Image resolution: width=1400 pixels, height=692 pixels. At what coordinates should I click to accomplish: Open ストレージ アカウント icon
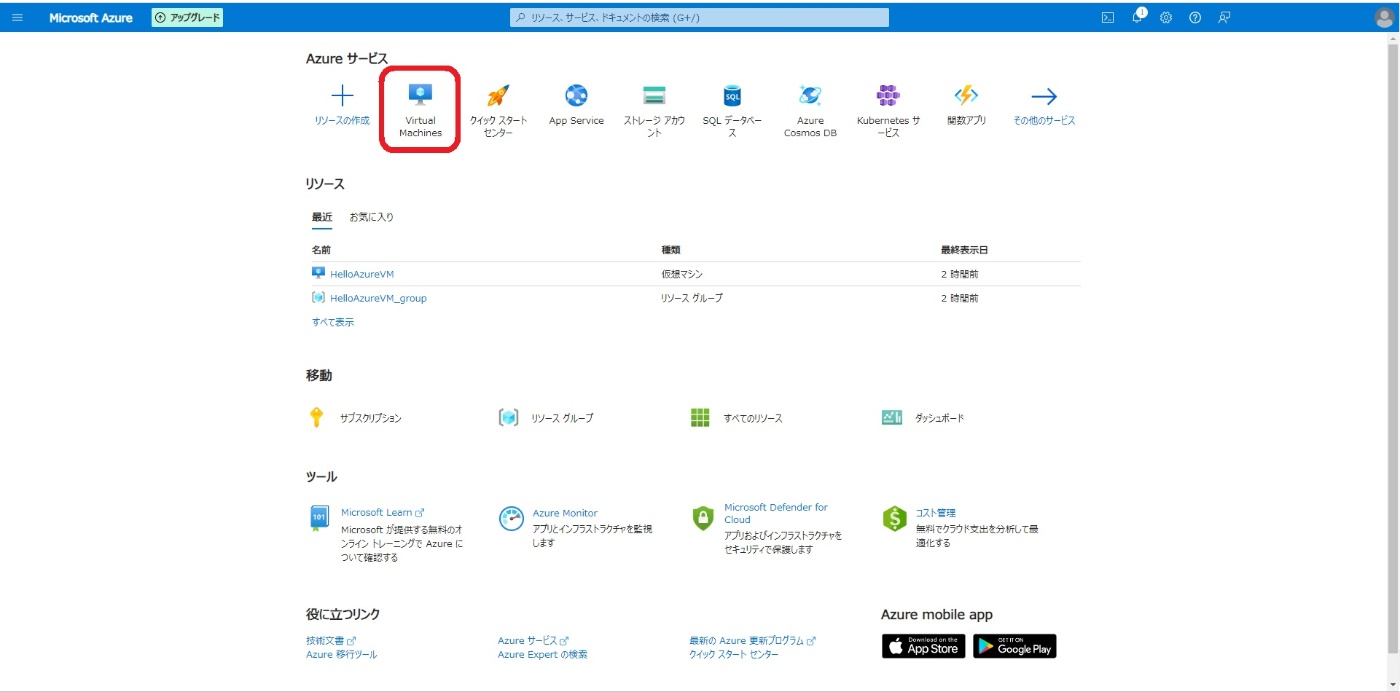(654, 96)
